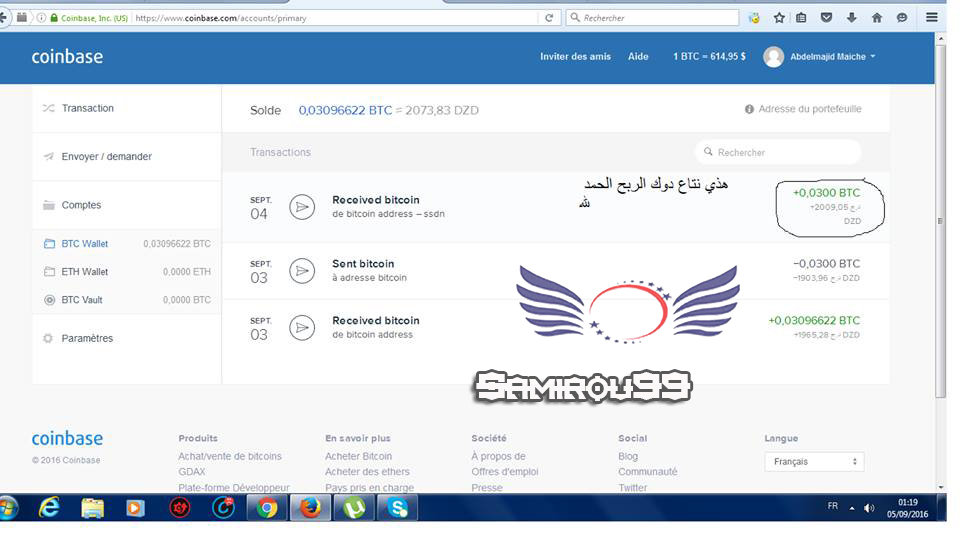960x539 pixels.
Task: Click the Firefox chat bubble icon
Action: tap(902, 18)
